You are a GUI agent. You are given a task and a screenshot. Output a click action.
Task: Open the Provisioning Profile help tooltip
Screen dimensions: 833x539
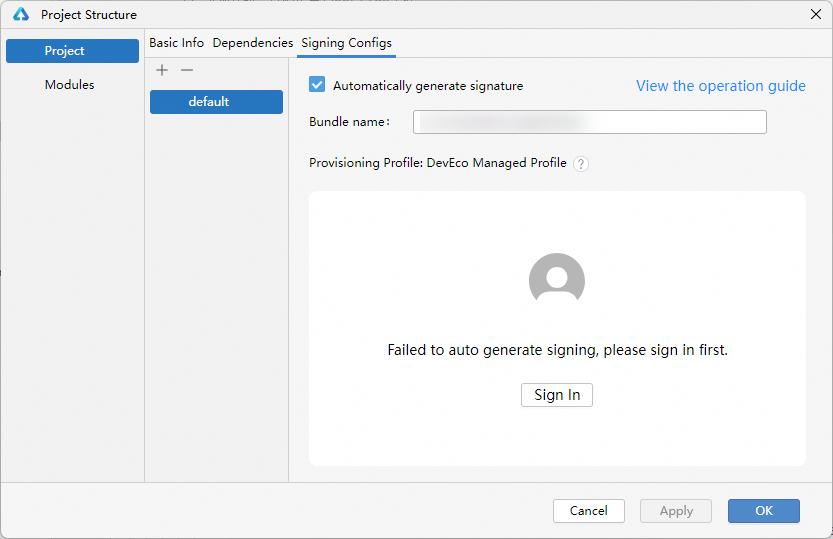581,164
